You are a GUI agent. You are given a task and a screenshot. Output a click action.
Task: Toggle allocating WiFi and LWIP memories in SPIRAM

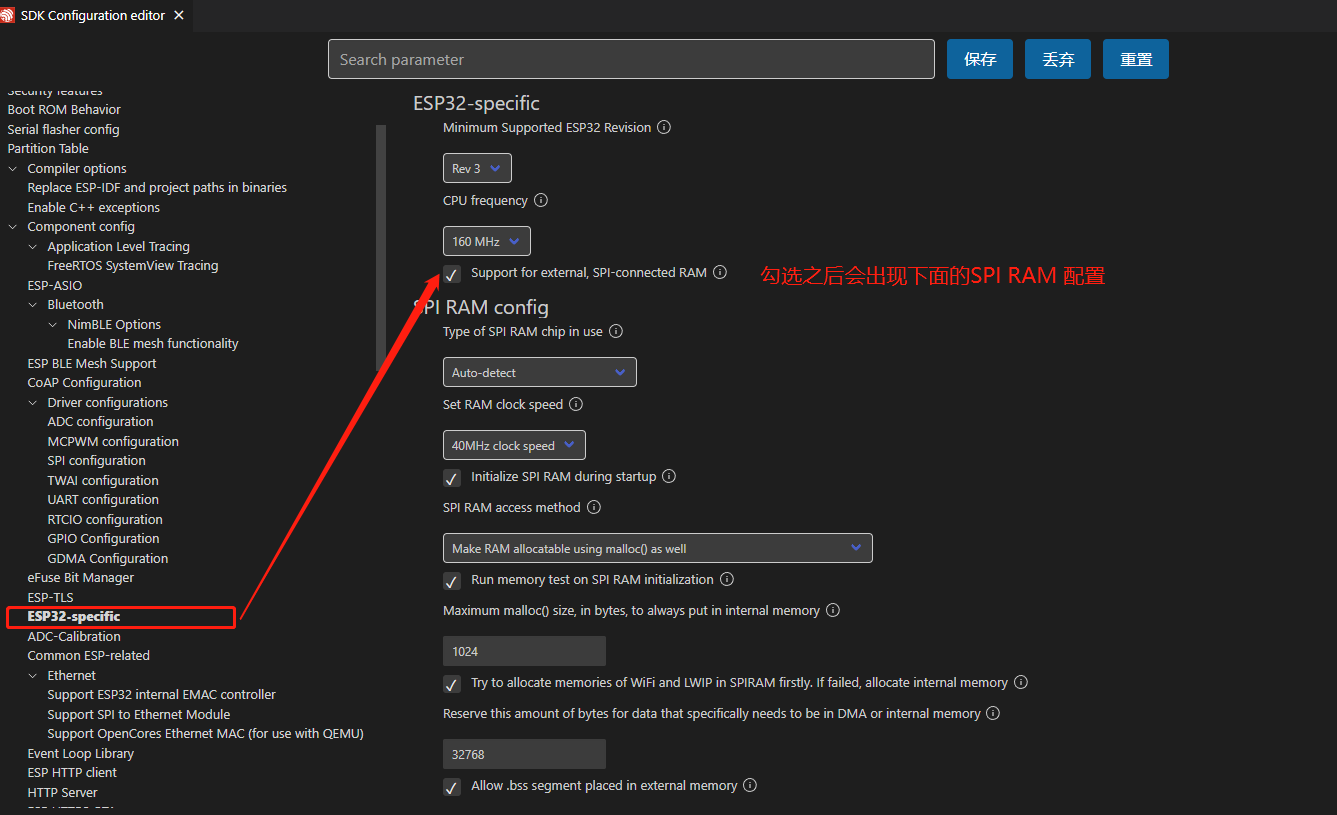click(452, 684)
